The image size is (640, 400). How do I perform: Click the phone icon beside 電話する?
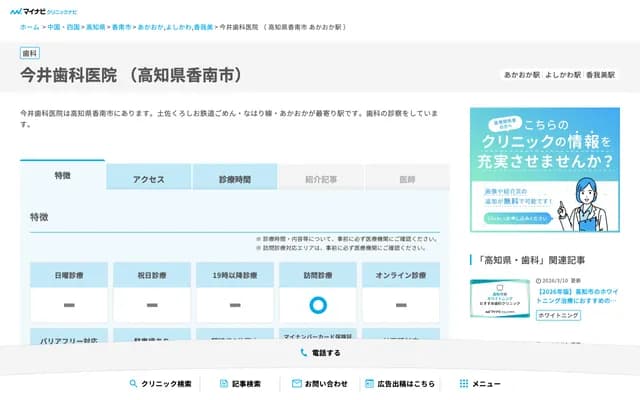[303, 353]
